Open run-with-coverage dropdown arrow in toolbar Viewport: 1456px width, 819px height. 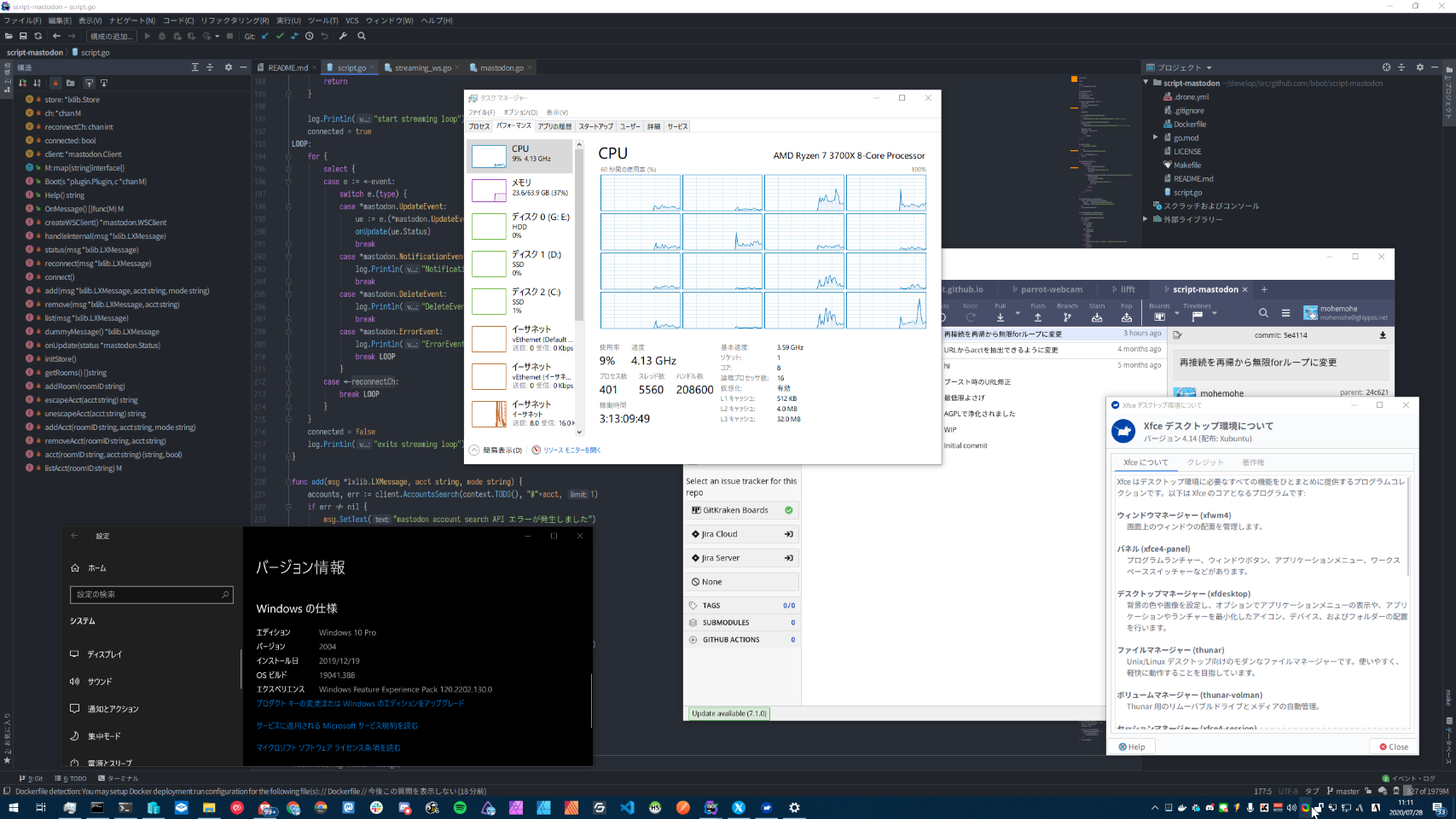pos(217,36)
